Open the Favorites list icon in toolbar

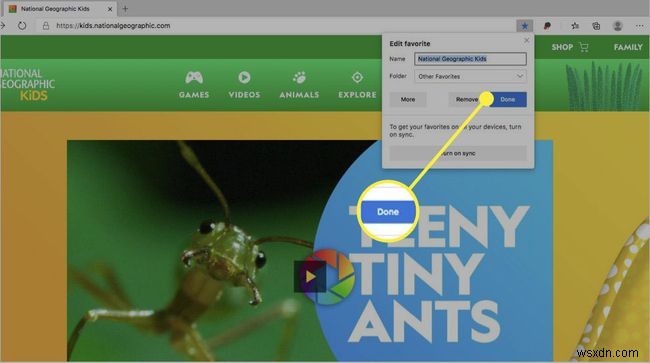[x=575, y=26]
